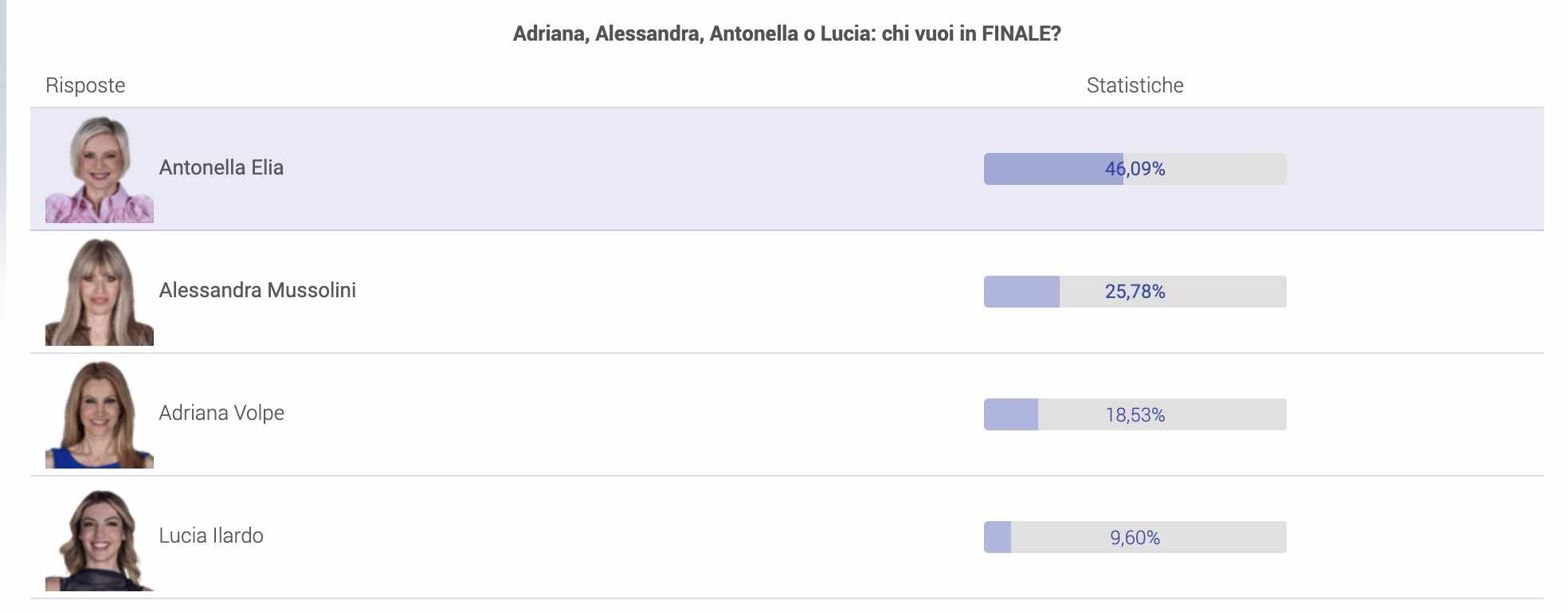Click Adriana Volpe's portrait photo
The height and width of the screenshot is (612, 1568).
(x=100, y=415)
